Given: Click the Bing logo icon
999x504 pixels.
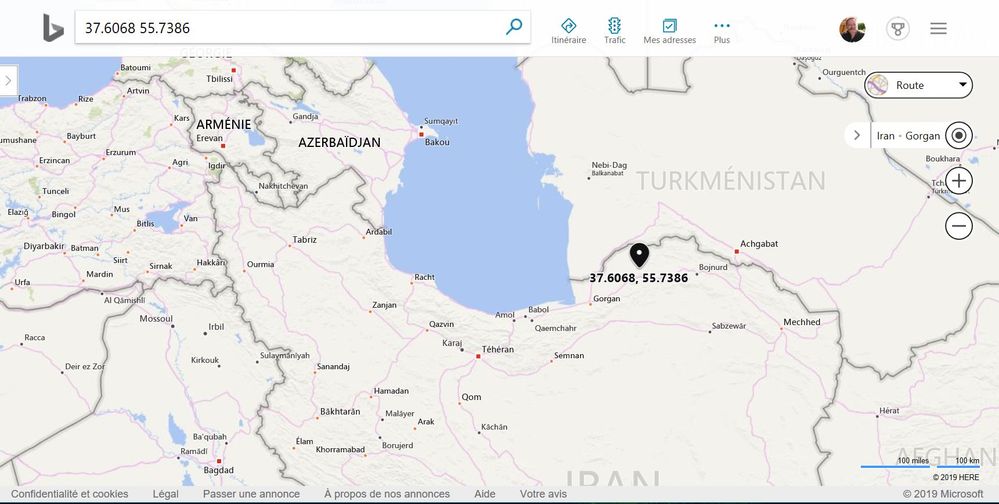Looking at the screenshot, I should pos(53,28).
